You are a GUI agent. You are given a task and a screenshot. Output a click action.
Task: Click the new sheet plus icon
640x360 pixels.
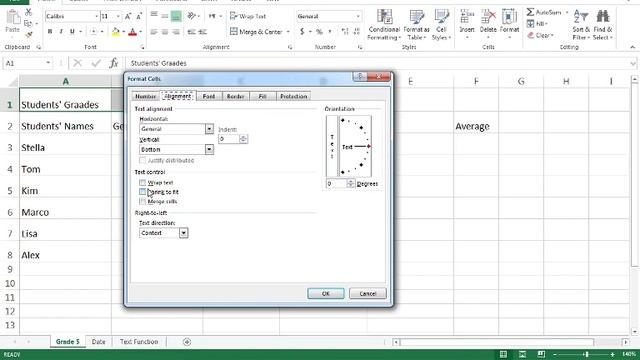pos(187,342)
